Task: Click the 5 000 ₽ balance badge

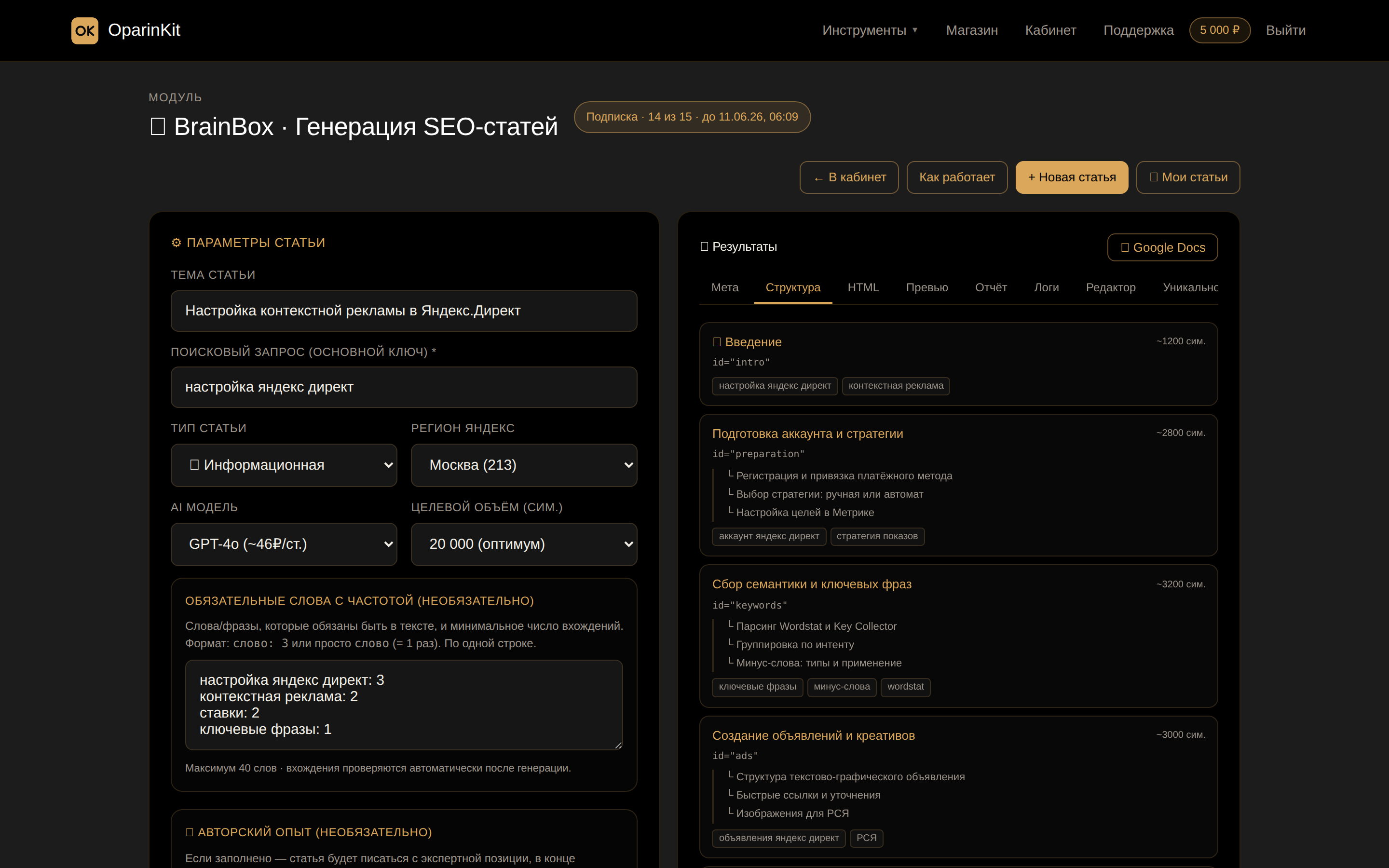Action: [1219, 30]
